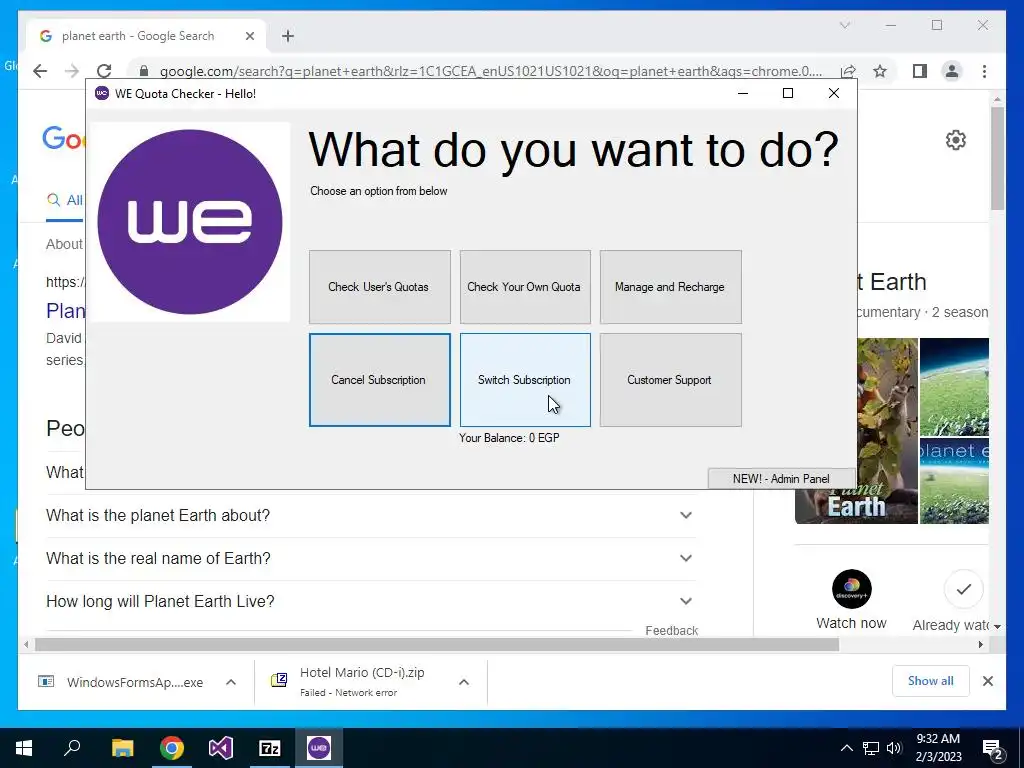Contact Customer Support button
1024x768 pixels.
coord(671,380)
